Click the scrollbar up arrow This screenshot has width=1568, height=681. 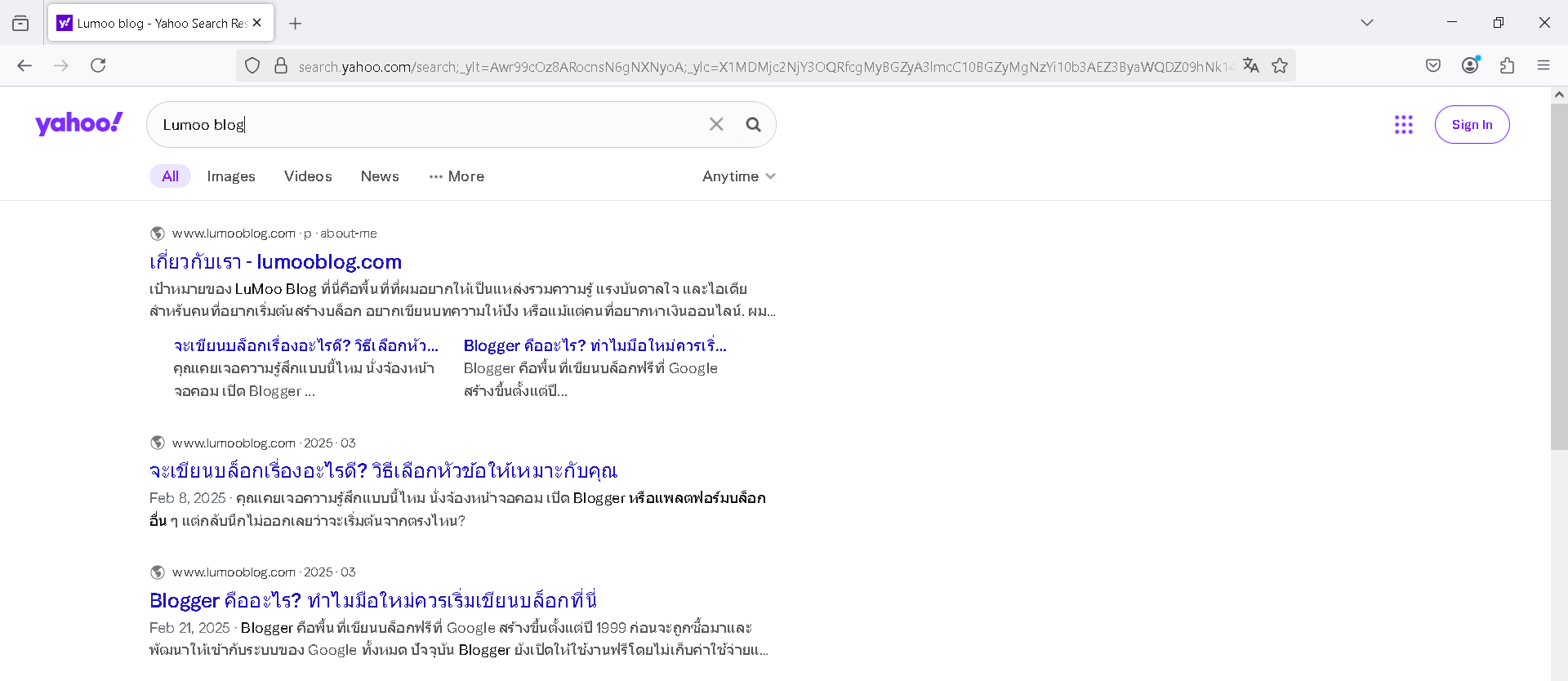(x=1559, y=95)
